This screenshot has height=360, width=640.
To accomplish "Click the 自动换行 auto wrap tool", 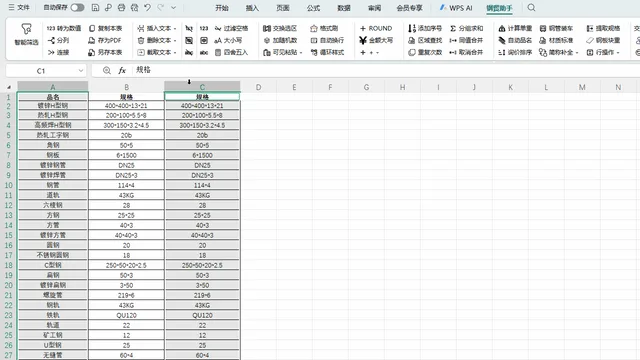I will point(327,40).
